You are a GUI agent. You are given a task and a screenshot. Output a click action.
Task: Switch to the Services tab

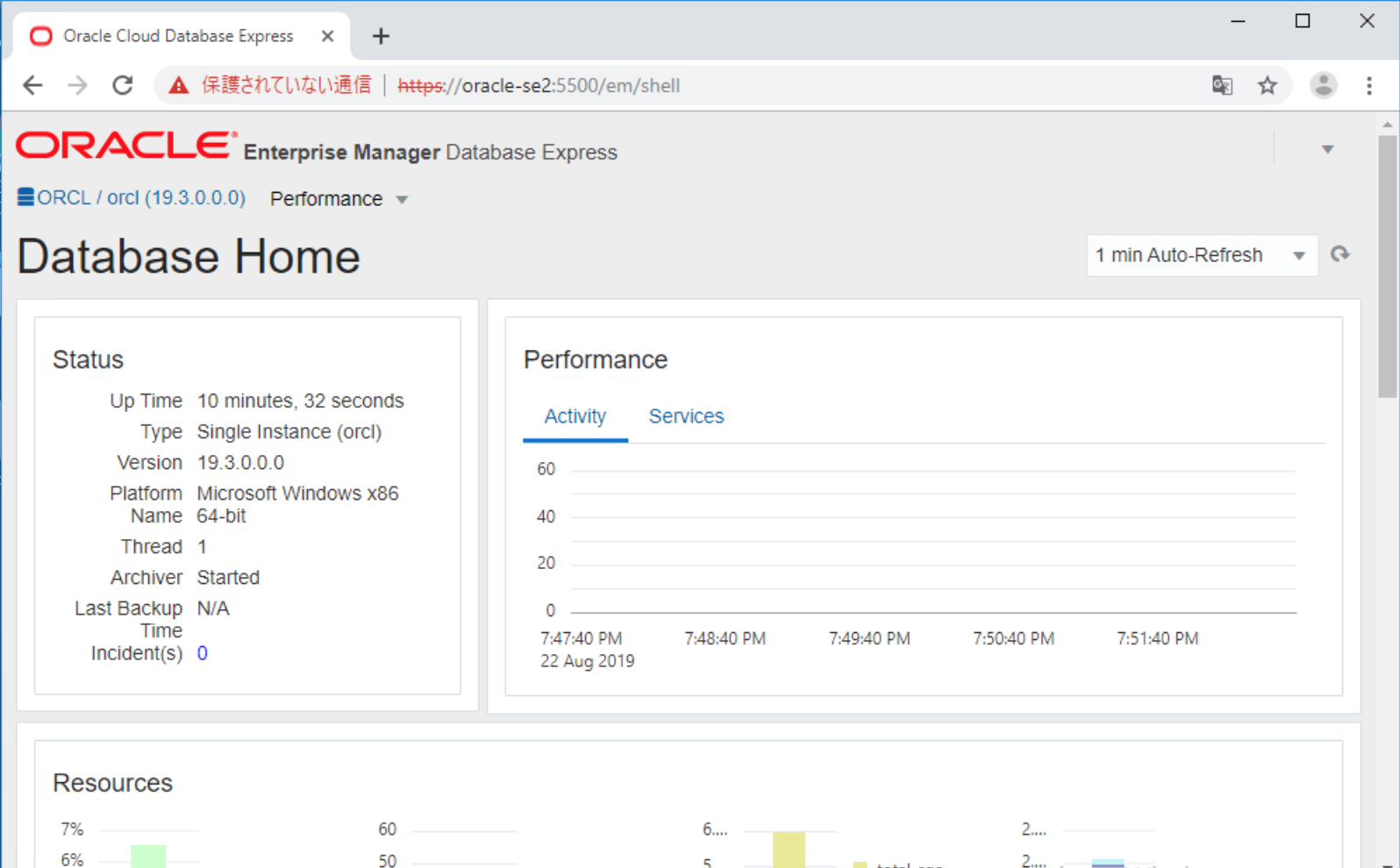(686, 416)
